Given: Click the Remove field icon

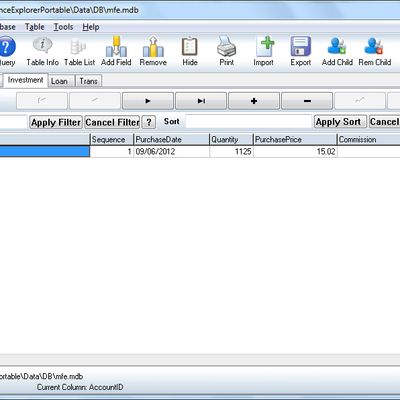Looking at the screenshot, I should point(153,46).
